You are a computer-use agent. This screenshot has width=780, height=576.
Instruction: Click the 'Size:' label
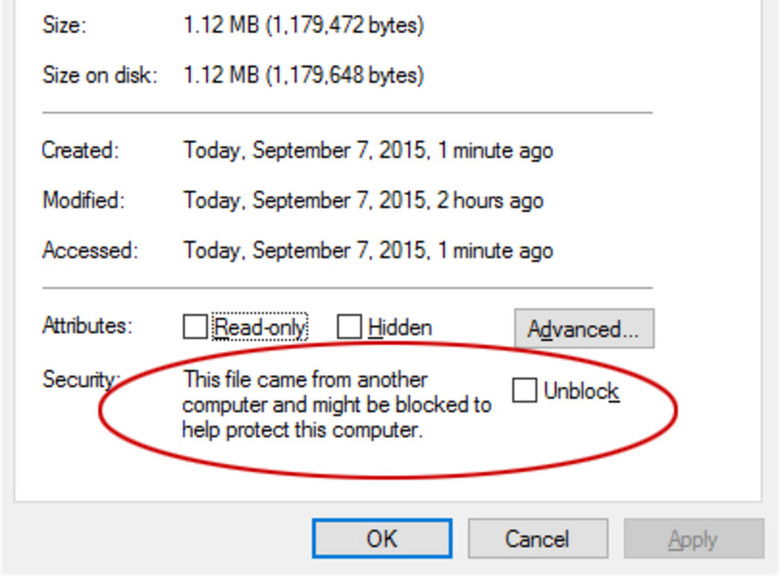pos(65,26)
